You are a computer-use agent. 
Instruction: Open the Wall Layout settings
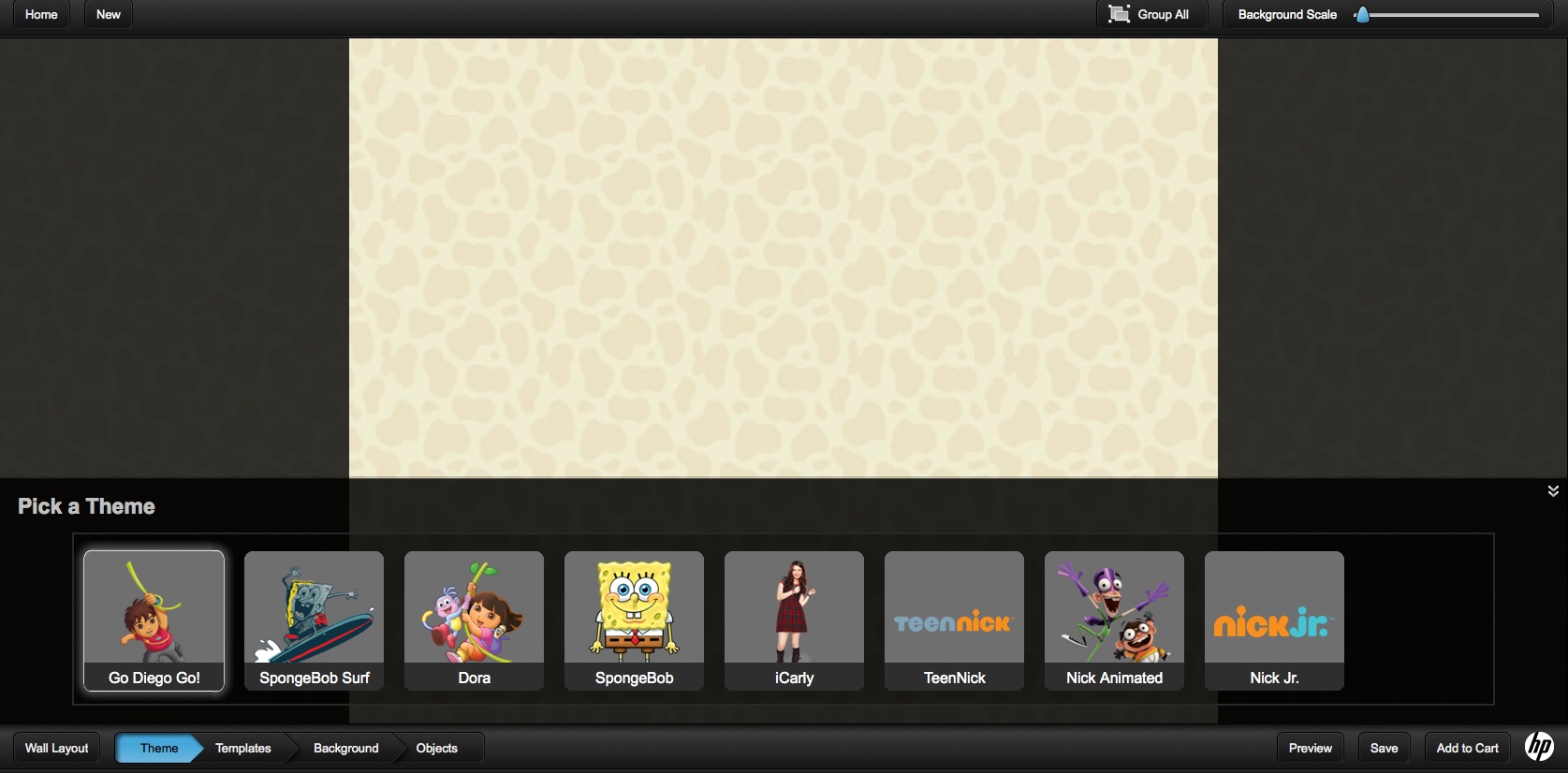tap(57, 748)
